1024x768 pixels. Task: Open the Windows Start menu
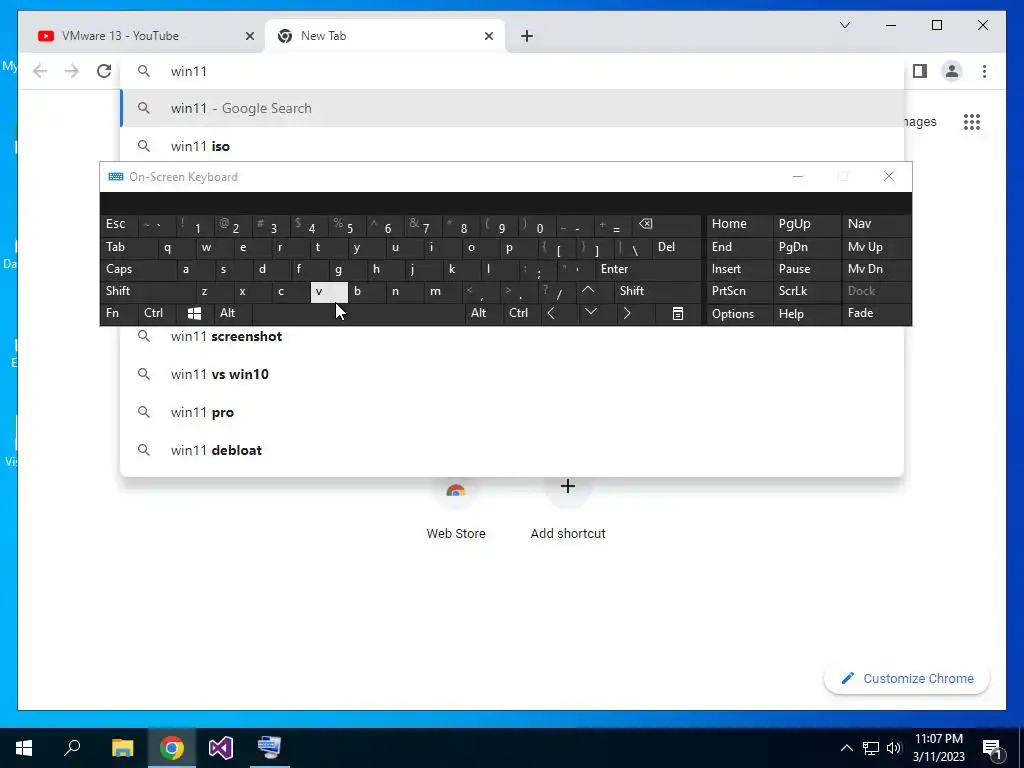point(24,748)
